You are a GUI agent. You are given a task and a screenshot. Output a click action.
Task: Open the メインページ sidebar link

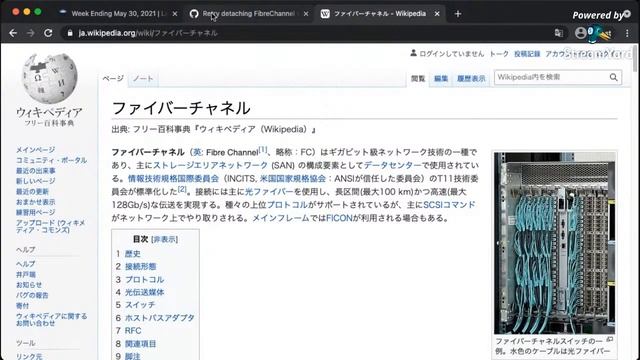[36, 150]
